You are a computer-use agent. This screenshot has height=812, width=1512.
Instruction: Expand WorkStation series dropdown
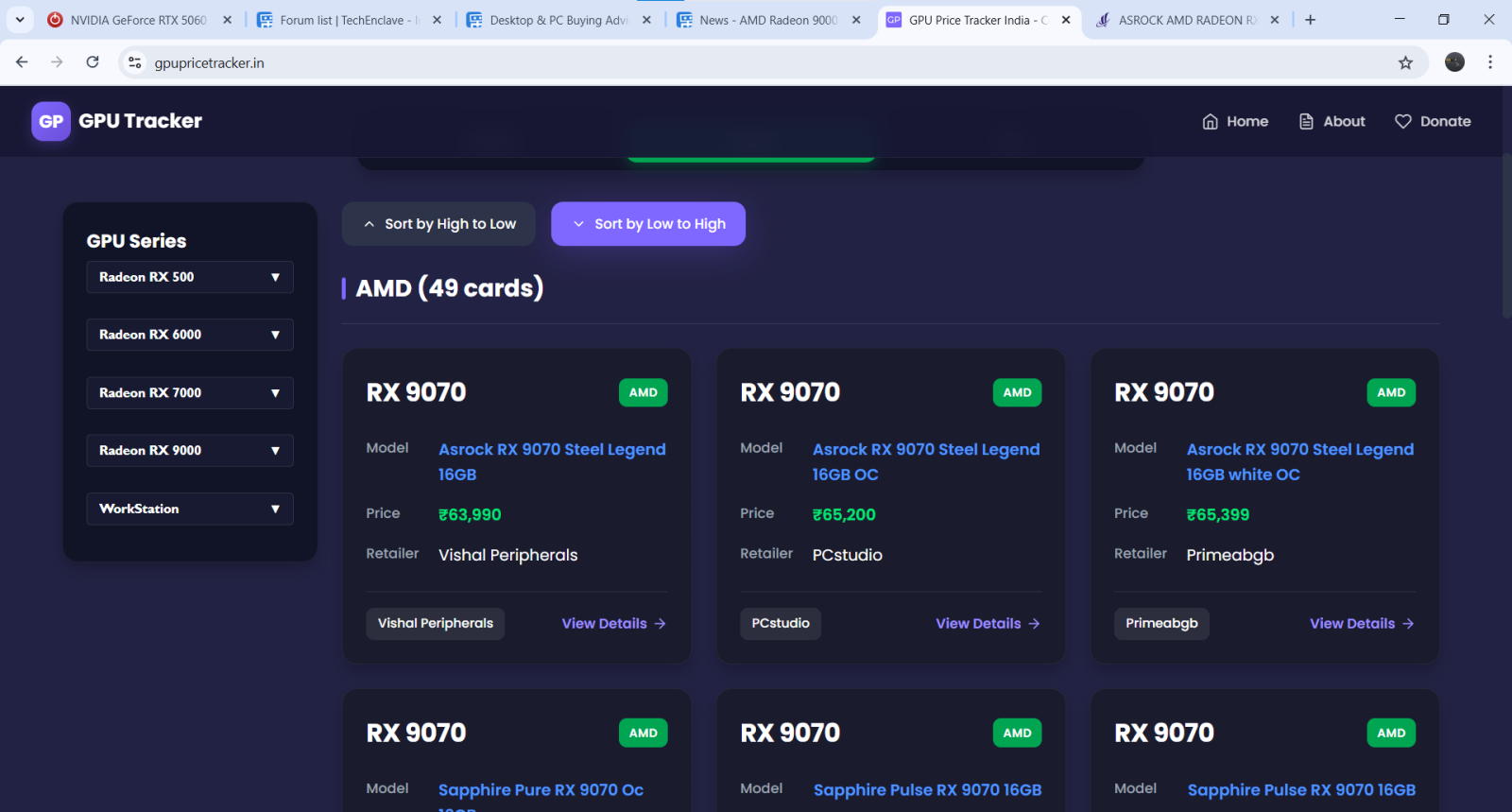[190, 509]
